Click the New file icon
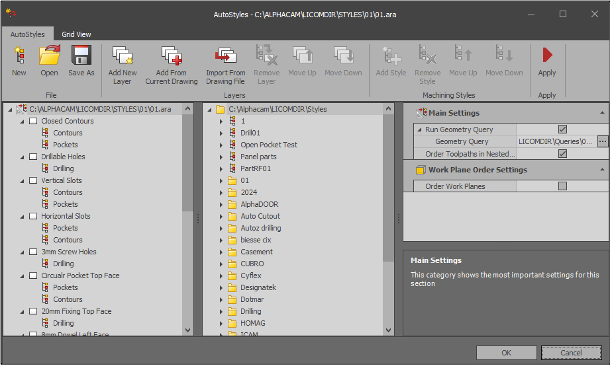The width and height of the screenshot is (610, 365). coord(19,55)
